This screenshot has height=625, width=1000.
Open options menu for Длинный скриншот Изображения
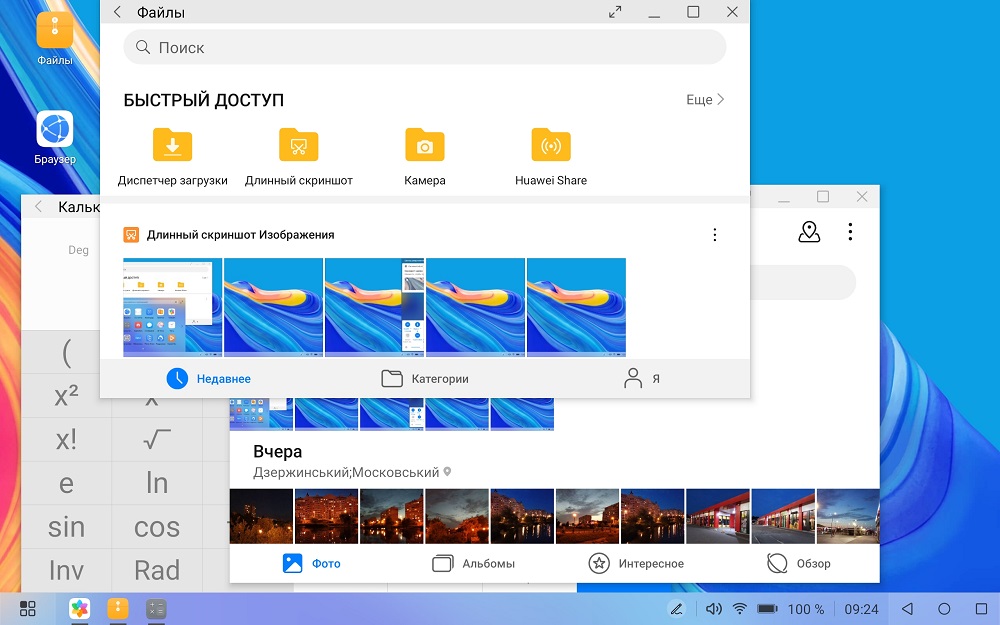tap(715, 235)
